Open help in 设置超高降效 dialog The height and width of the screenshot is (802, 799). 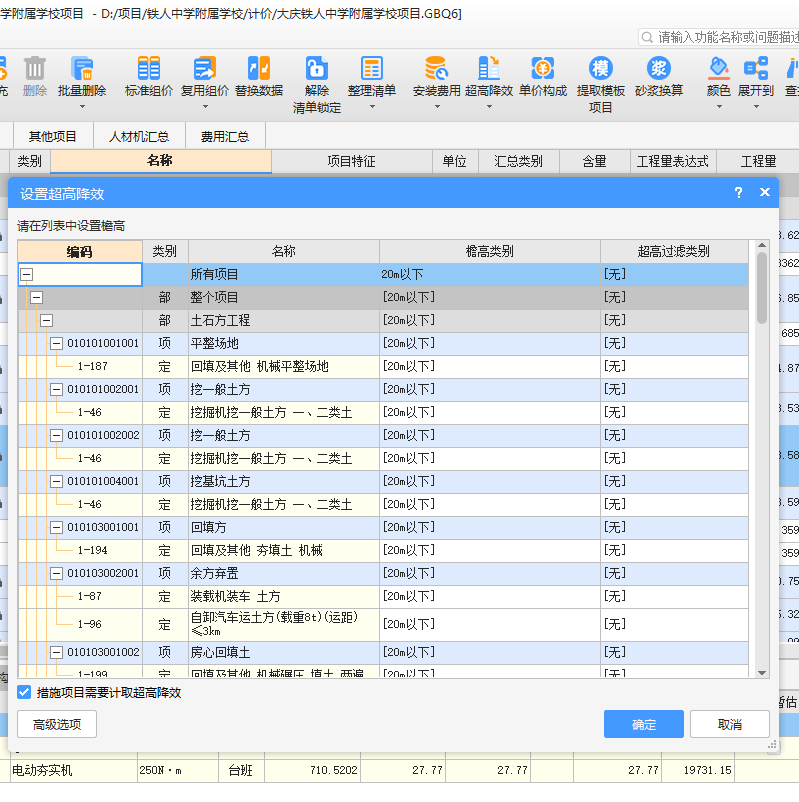[x=738, y=192]
